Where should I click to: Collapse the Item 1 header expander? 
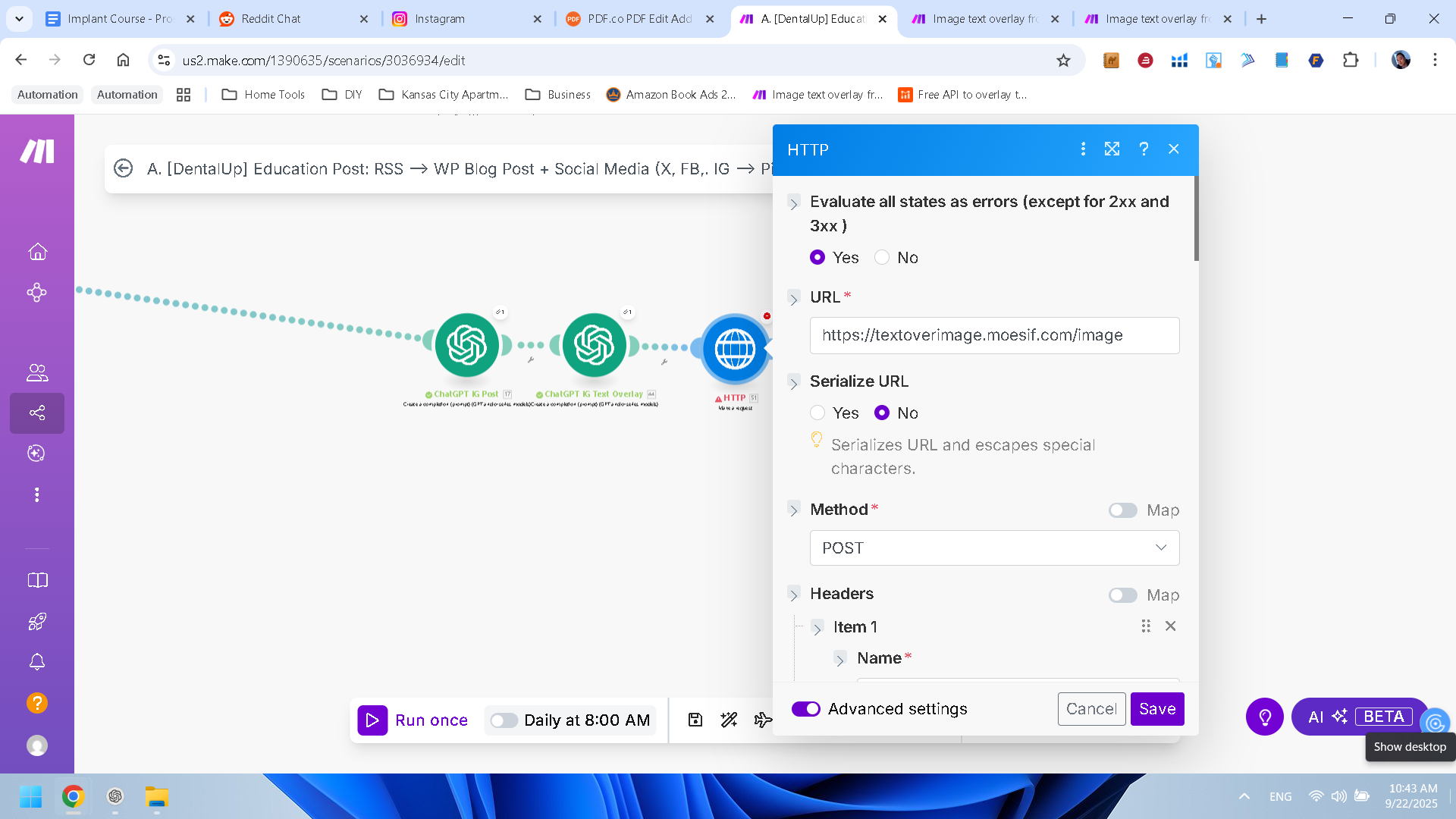pyautogui.click(x=817, y=628)
